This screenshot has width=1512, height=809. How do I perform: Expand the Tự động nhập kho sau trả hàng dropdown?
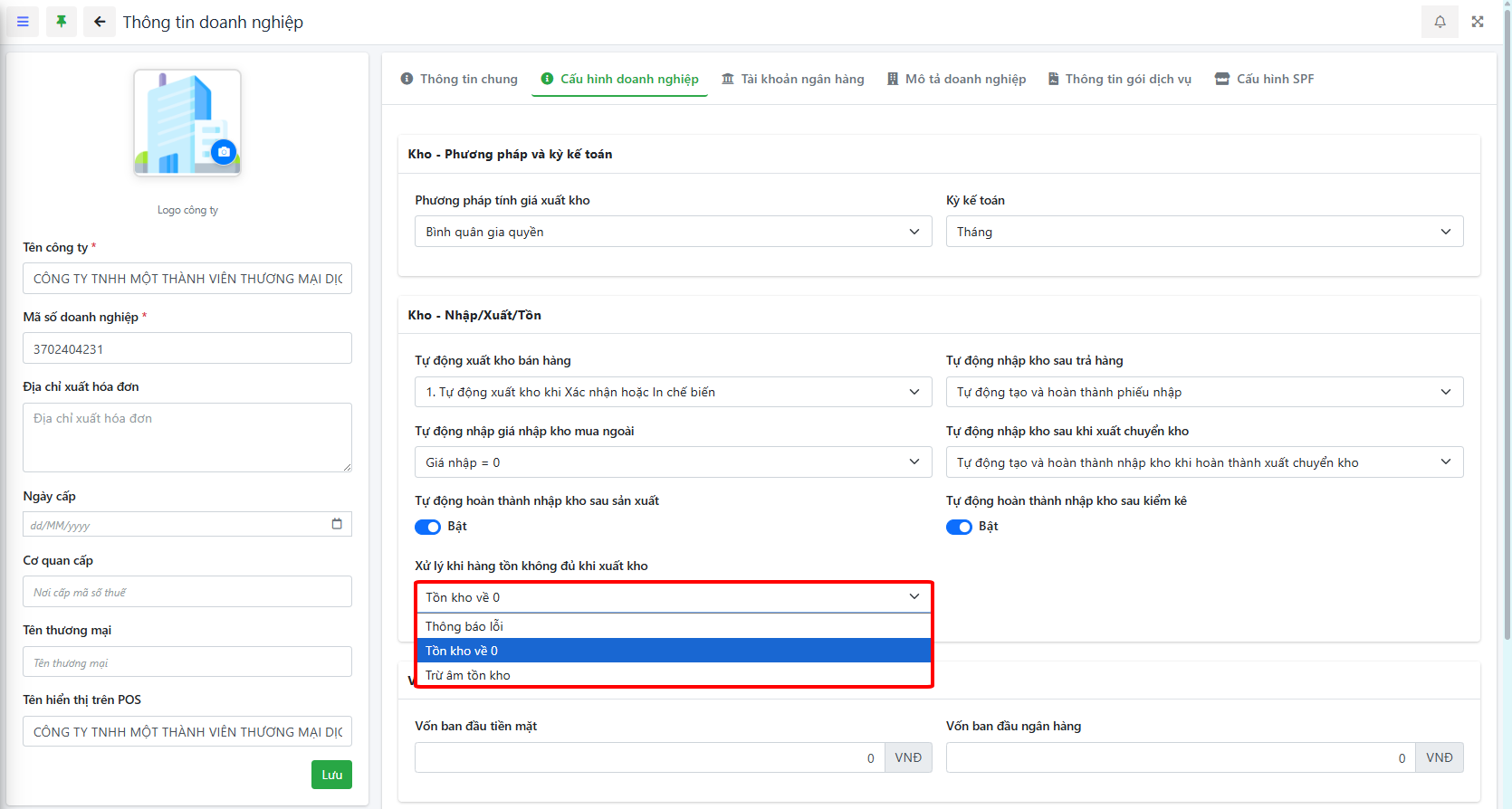pyautogui.click(x=1204, y=392)
